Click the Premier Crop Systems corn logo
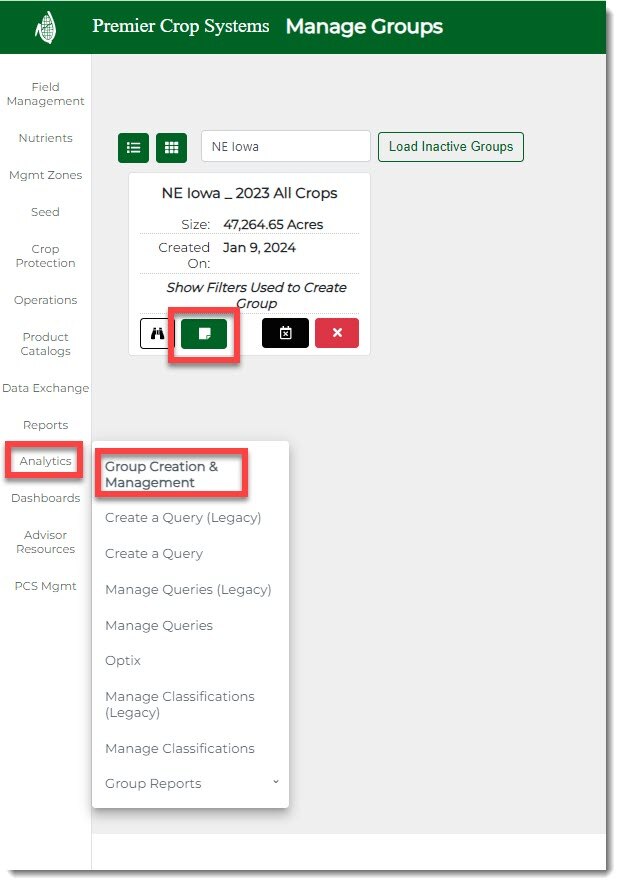The image size is (621, 885). pos(46,27)
